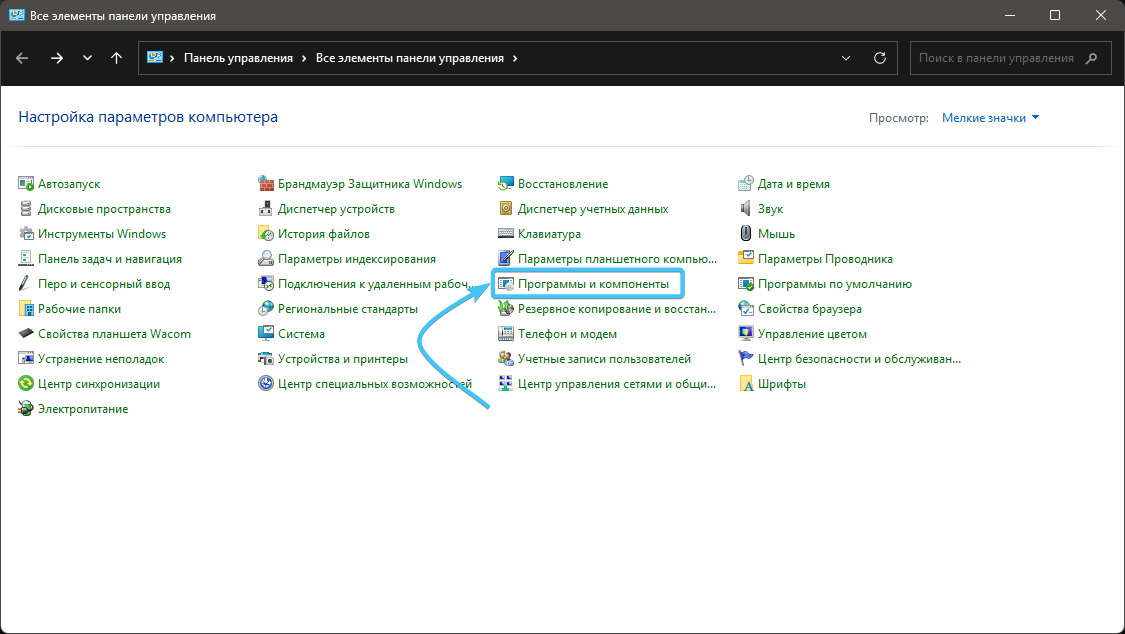This screenshot has height=634, width=1125.
Task: Open the recent locations dropdown arrow
Action: click(88, 58)
